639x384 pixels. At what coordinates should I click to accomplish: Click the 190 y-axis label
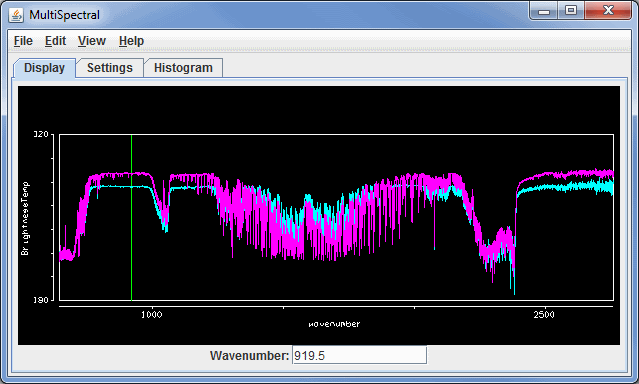click(x=41, y=300)
